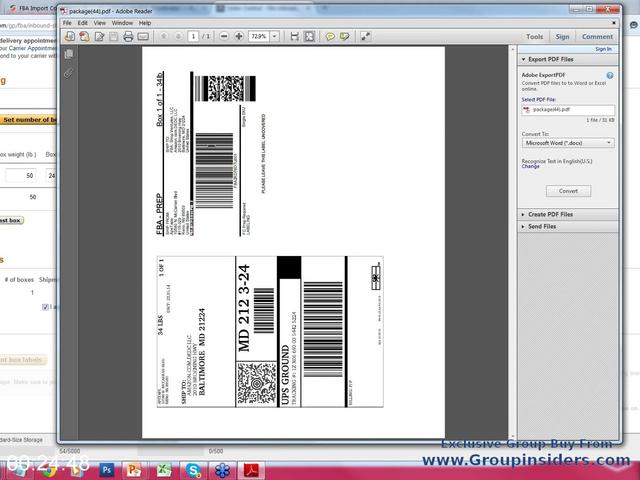This screenshot has width=640, height=480.
Task: Click the box weight 50 field in browser
Action: point(20,176)
